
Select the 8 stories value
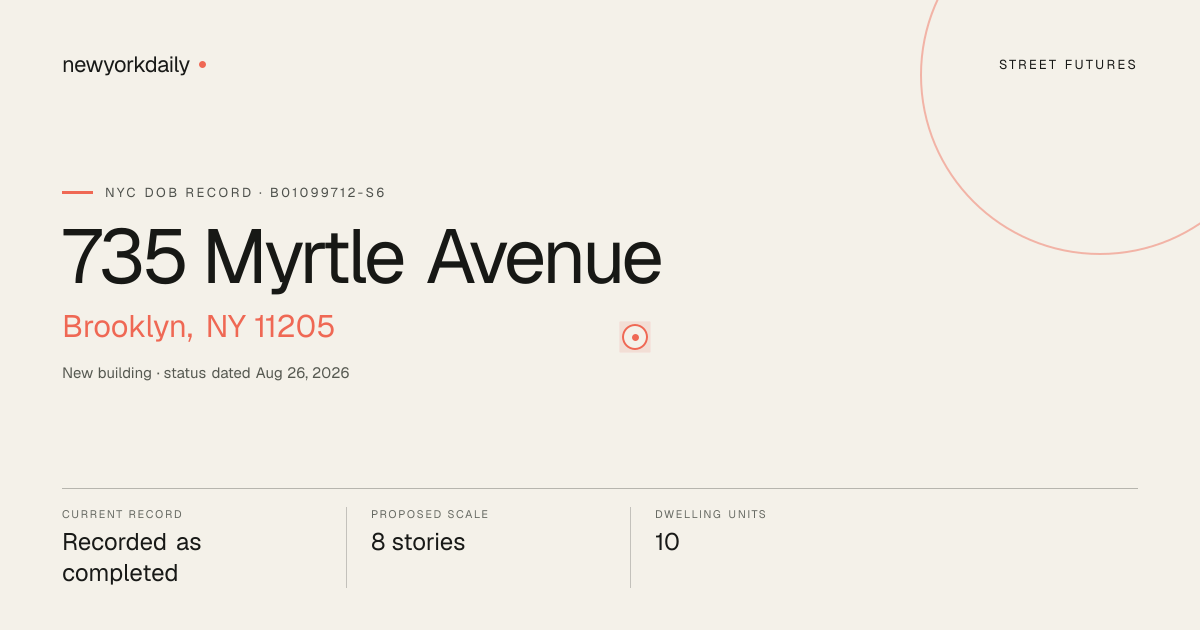(418, 542)
